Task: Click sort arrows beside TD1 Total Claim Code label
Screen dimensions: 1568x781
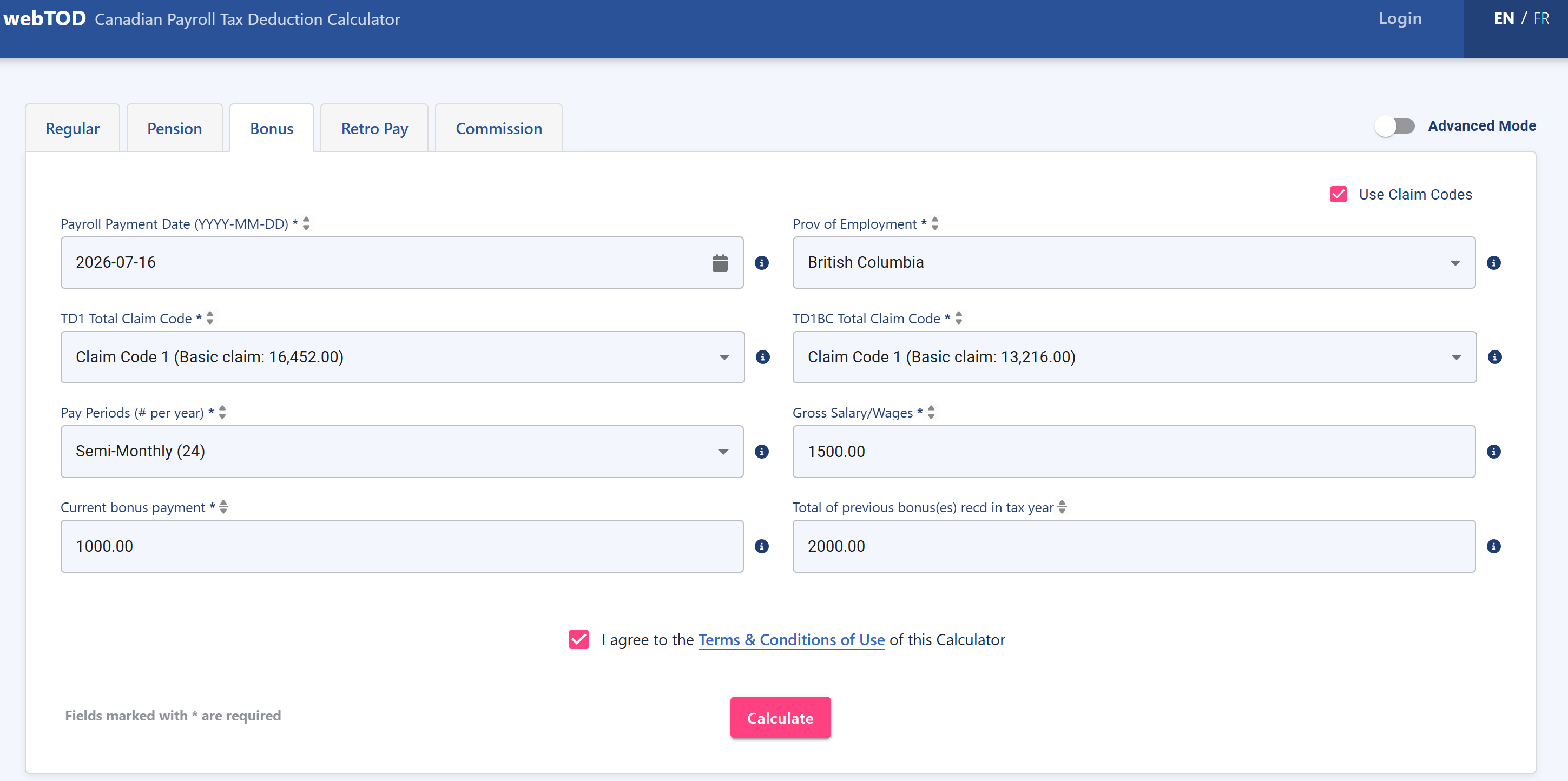Action: point(210,318)
